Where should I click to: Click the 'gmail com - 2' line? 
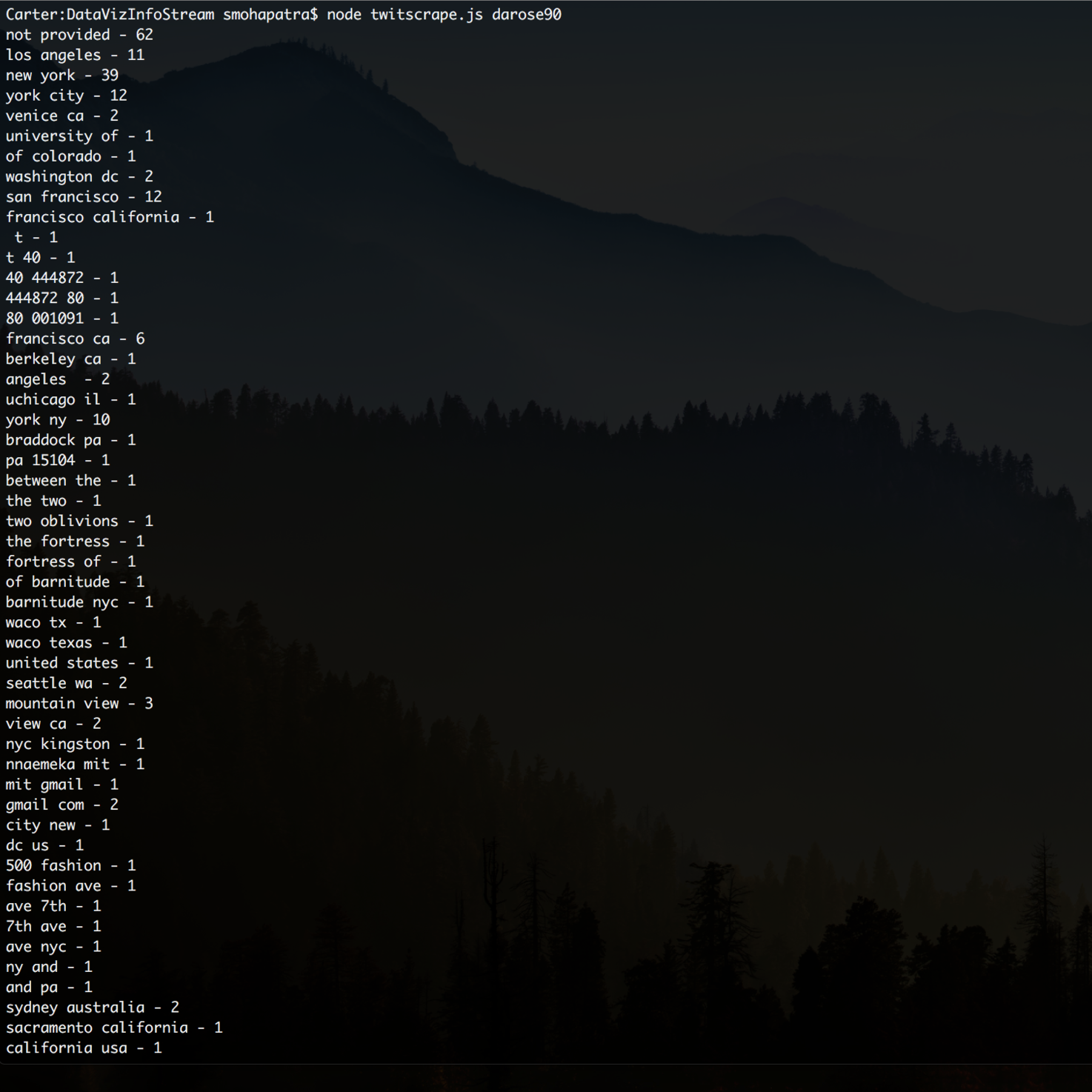click(62, 805)
